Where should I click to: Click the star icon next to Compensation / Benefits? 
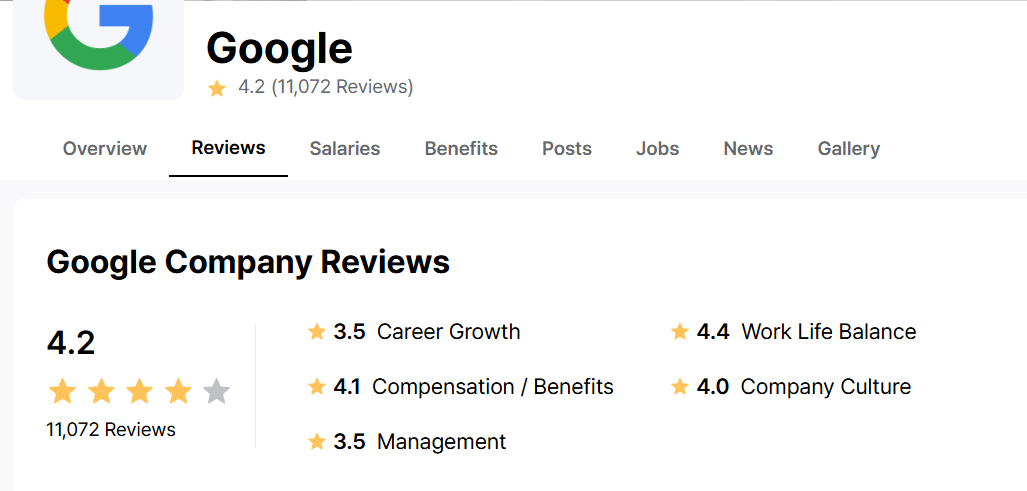point(317,387)
